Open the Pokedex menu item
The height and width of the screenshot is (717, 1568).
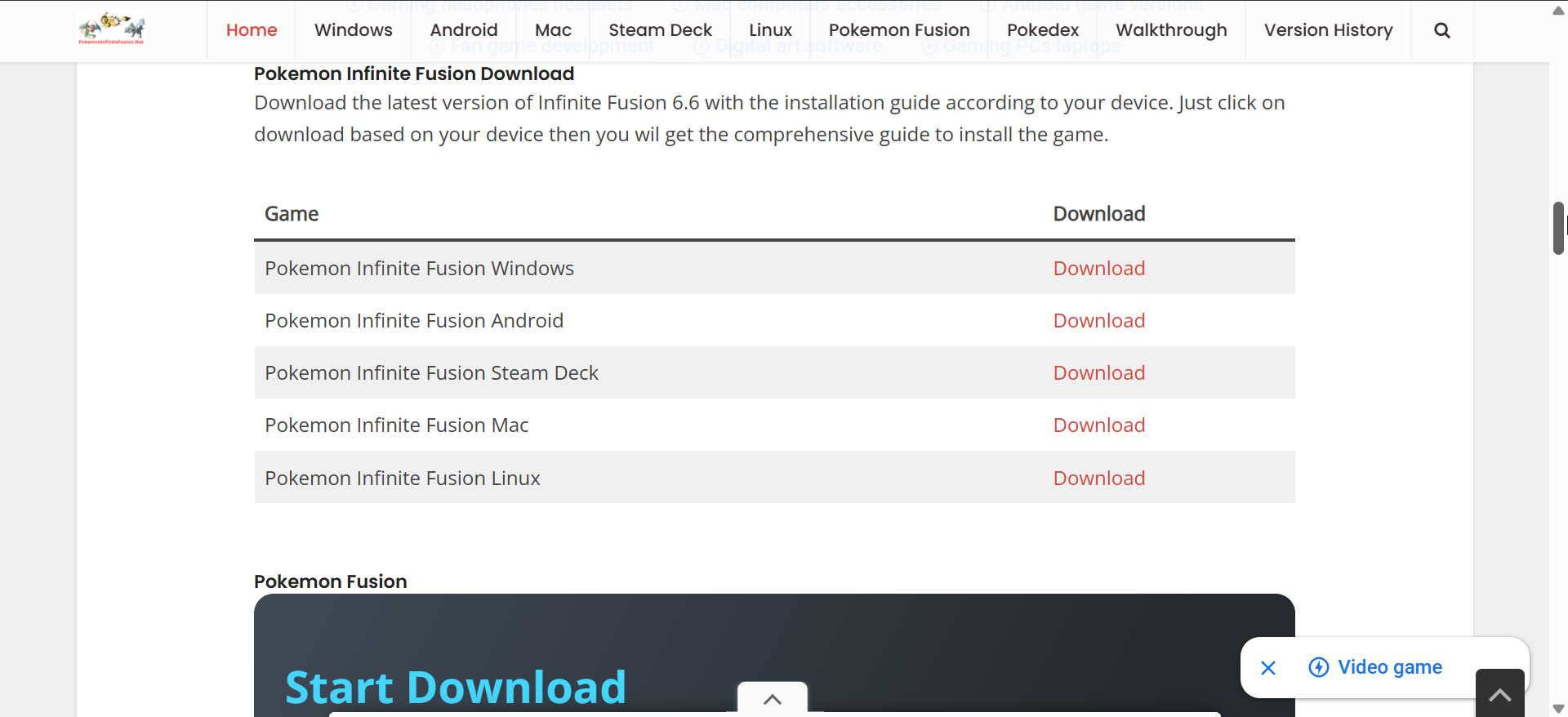click(1043, 30)
